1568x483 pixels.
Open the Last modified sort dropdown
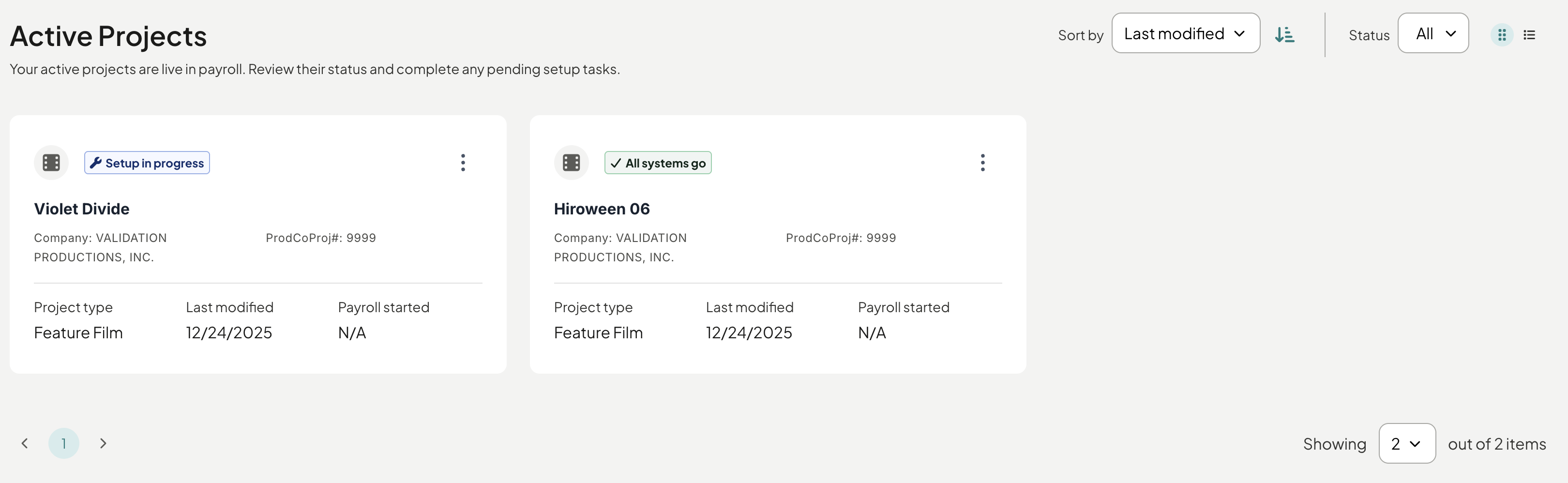pos(1185,33)
